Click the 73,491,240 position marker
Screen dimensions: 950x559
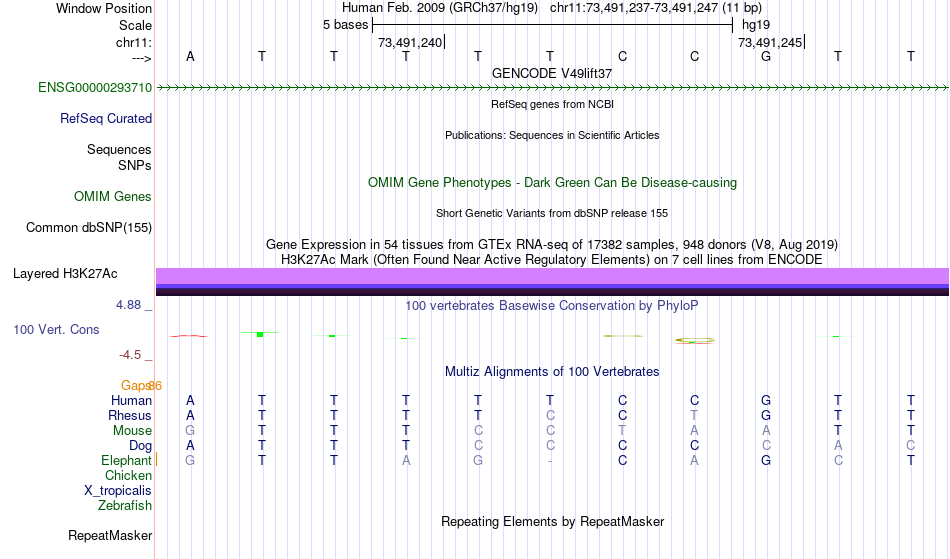410,43
